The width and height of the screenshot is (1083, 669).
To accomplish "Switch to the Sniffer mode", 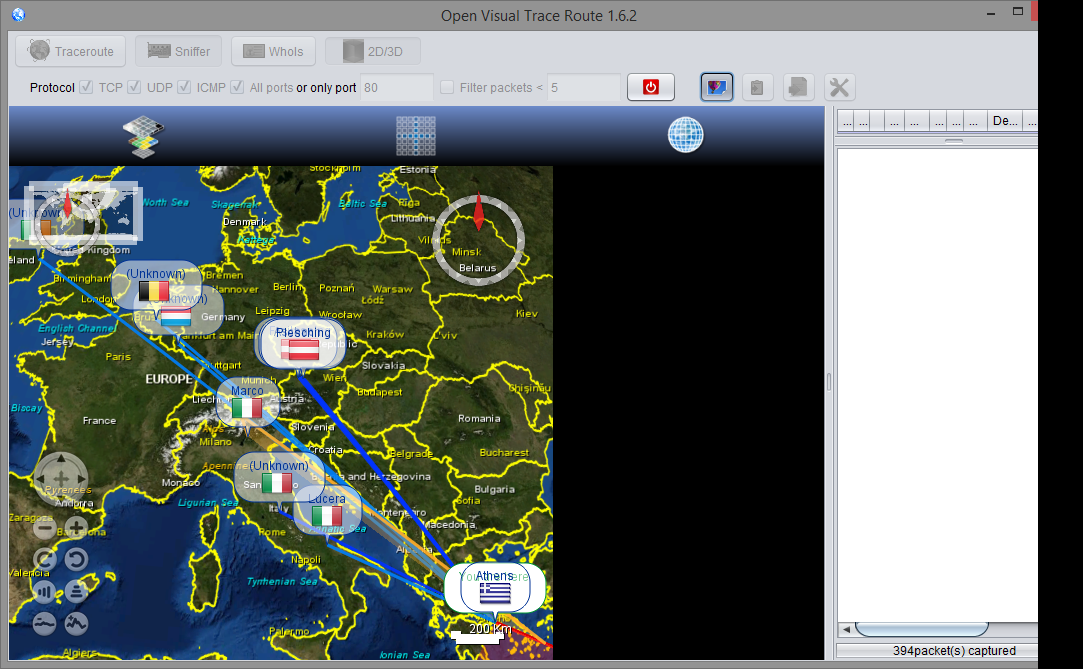I will [179, 52].
